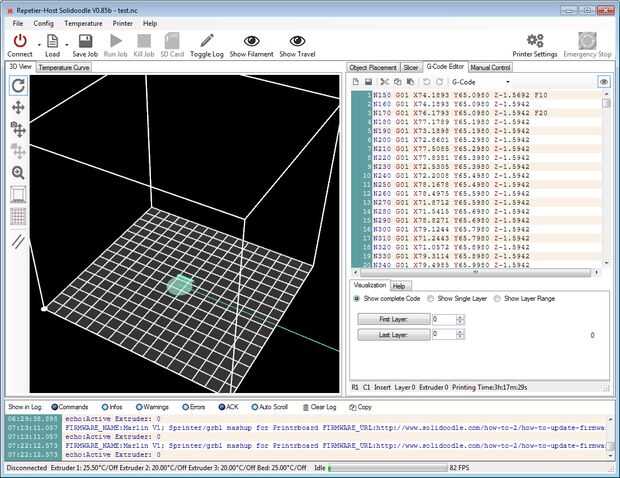Viewport: 620px width, 478px height.
Task: Click the Show Travel eye icon
Action: point(300,40)
